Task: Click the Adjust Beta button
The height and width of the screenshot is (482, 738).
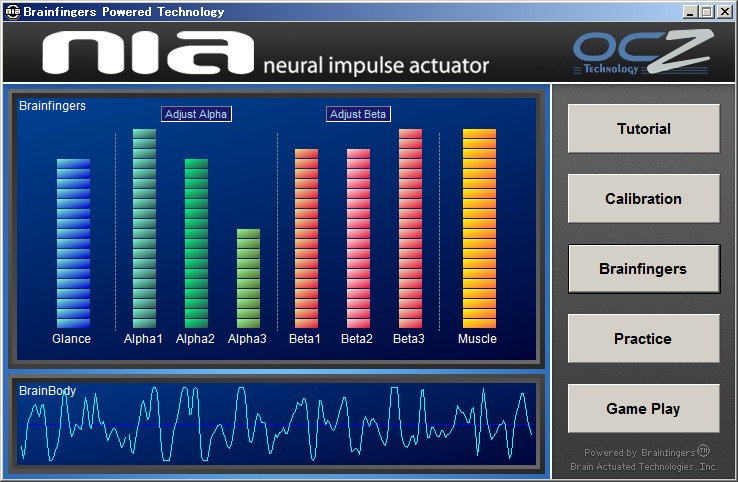Action: (x=358, y=114)
